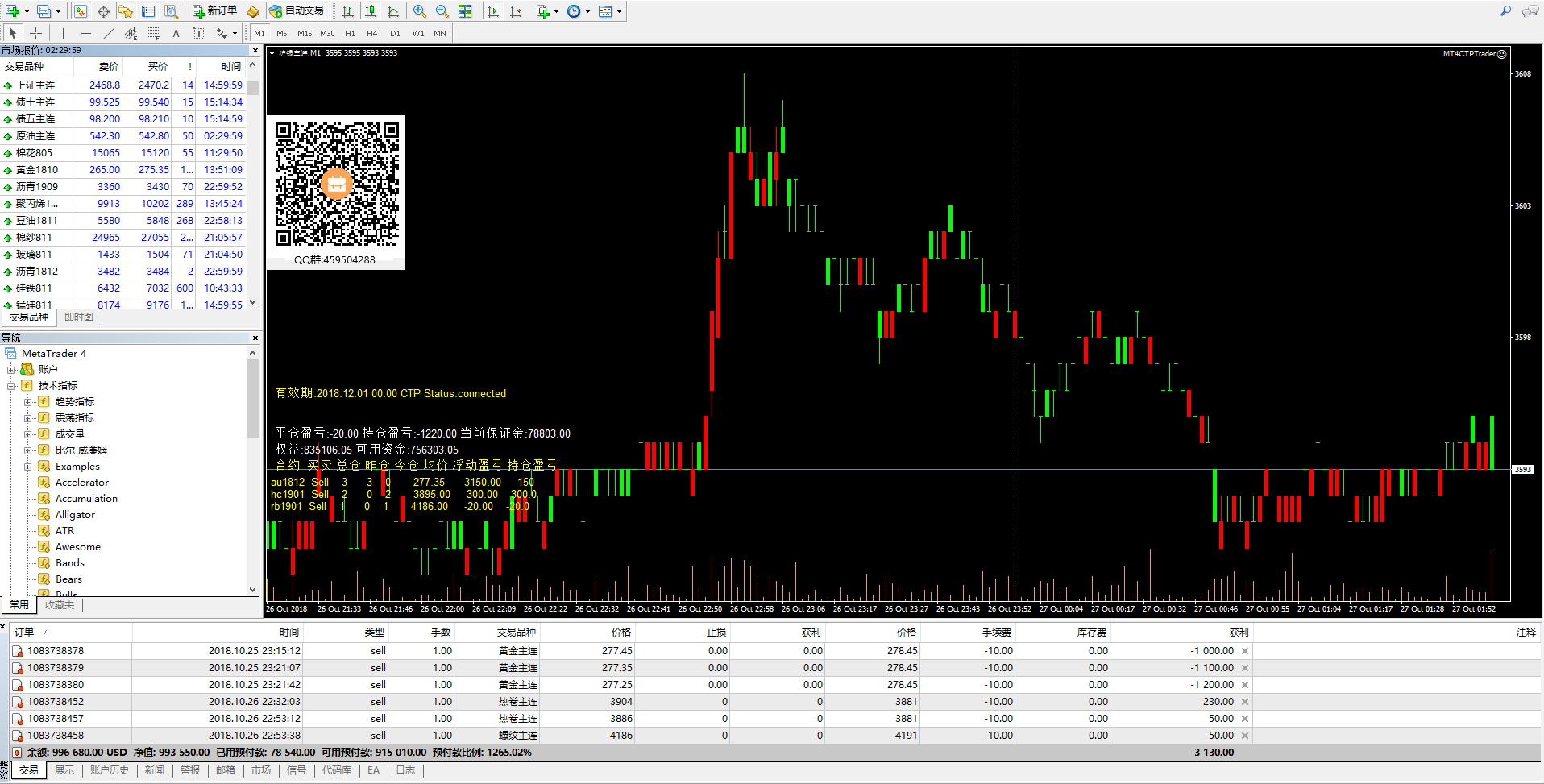1544x784 pixels.
Task: Switch chart timeframe to M5
Action: tap(281, 33)
